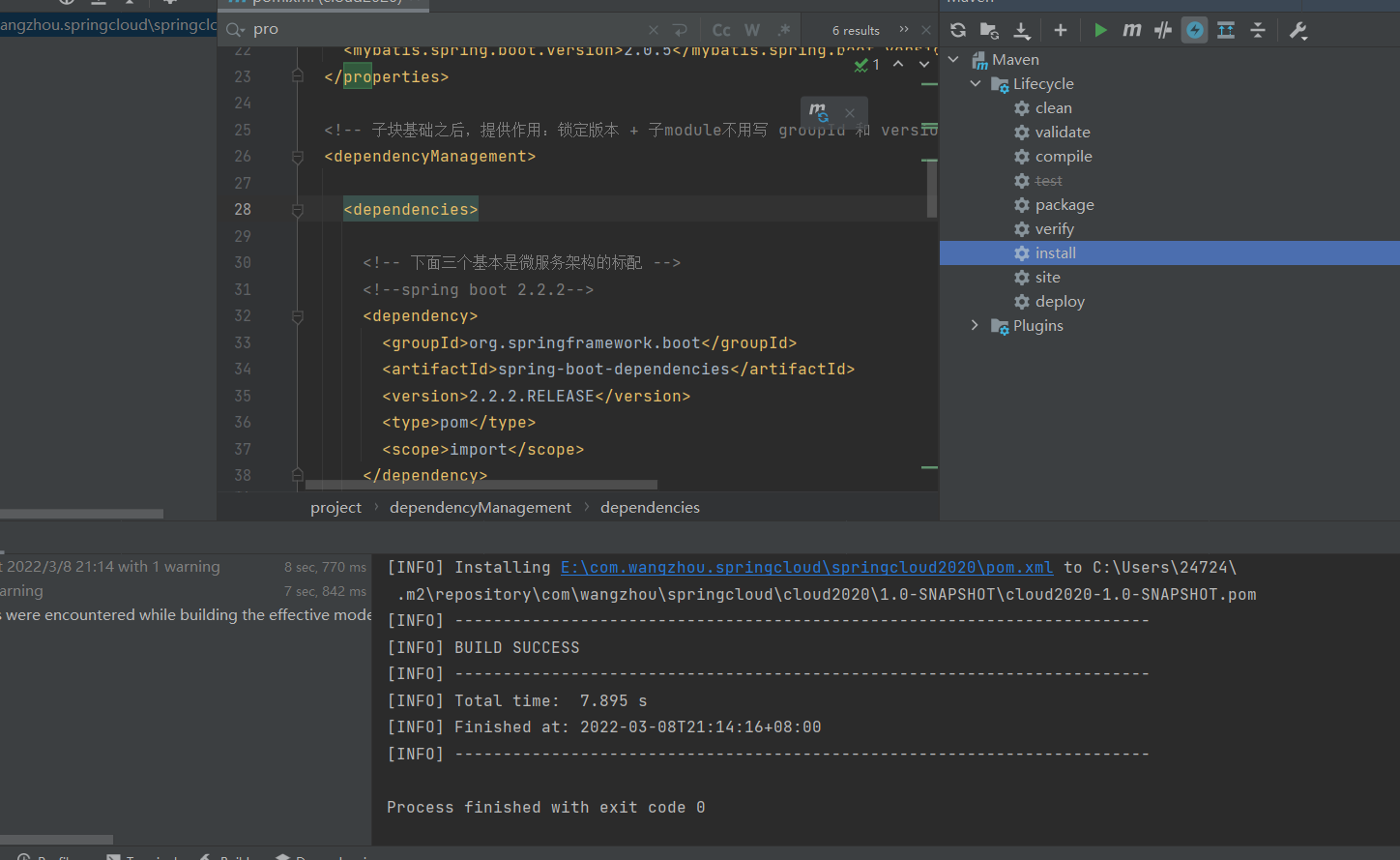Collapse all nodes in Maven tree
1400x860 pixels.
pos(1258,30)
